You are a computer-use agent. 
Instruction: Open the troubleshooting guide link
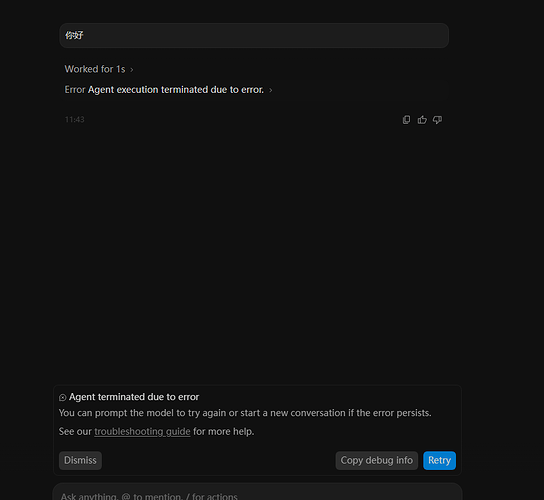(x=142, y=431)
